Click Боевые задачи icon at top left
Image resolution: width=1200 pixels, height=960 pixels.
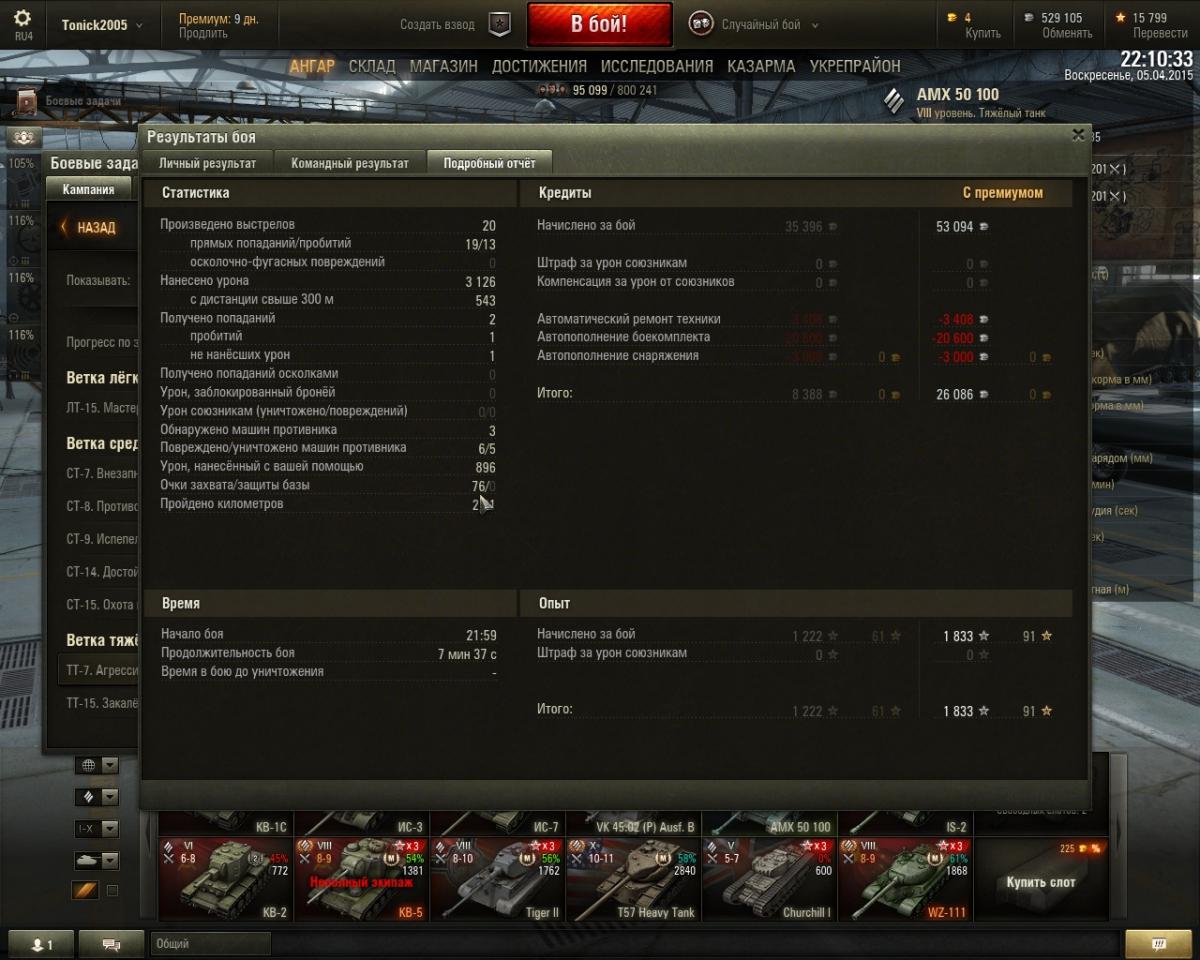(26, 100)
